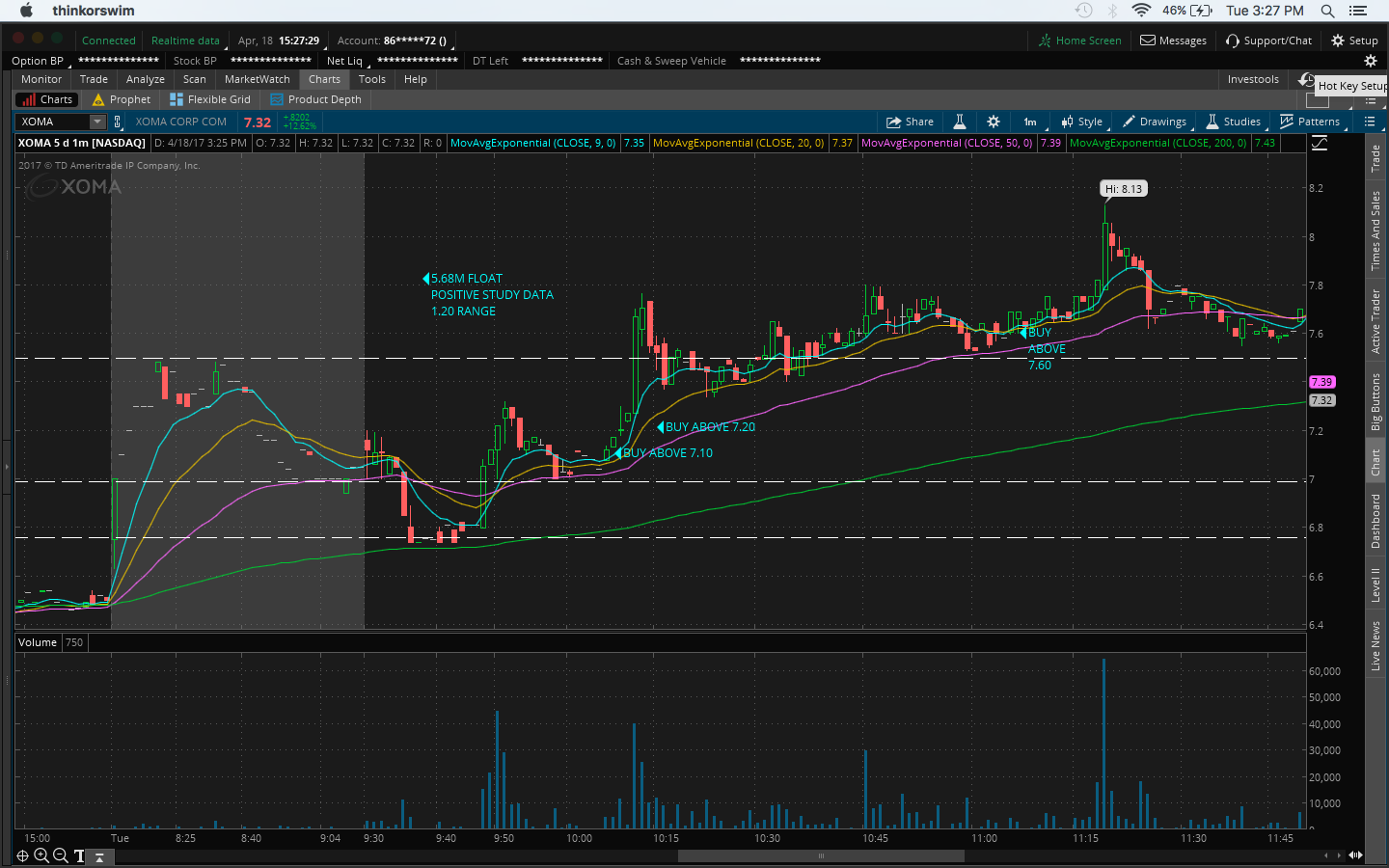Open the 1m timeframe dropdown

coord(1030,122)
